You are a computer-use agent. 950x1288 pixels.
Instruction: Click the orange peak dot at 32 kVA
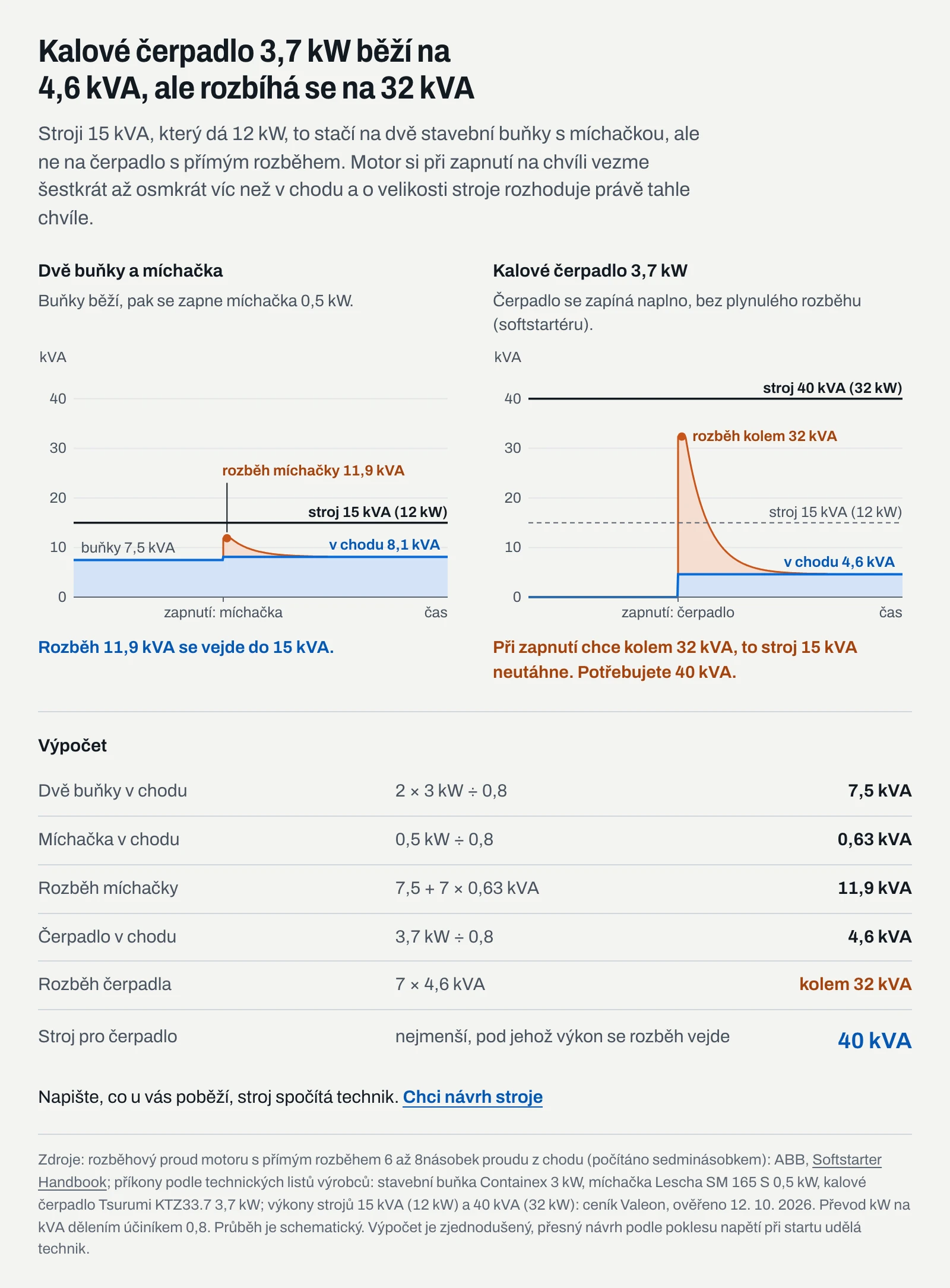pos(682,437)
